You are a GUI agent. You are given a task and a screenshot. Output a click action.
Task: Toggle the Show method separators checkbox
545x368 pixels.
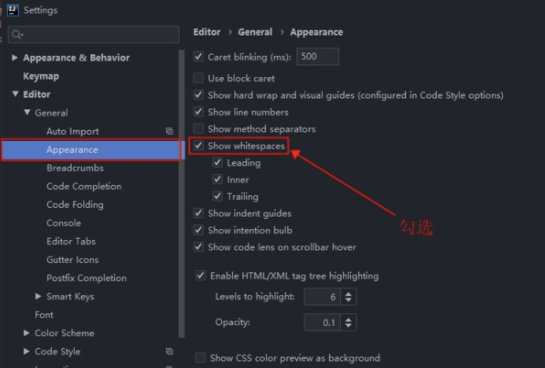(198, 129)
